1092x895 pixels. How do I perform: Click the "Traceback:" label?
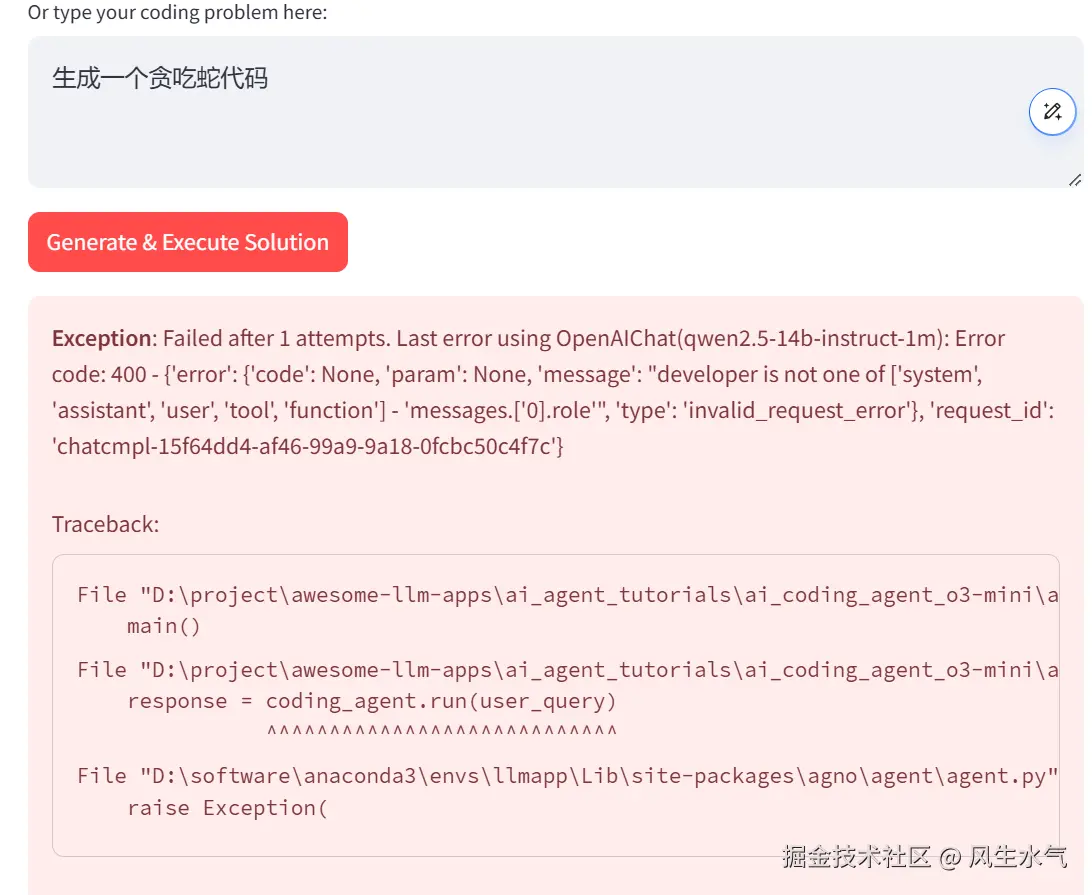coord(105,524)
